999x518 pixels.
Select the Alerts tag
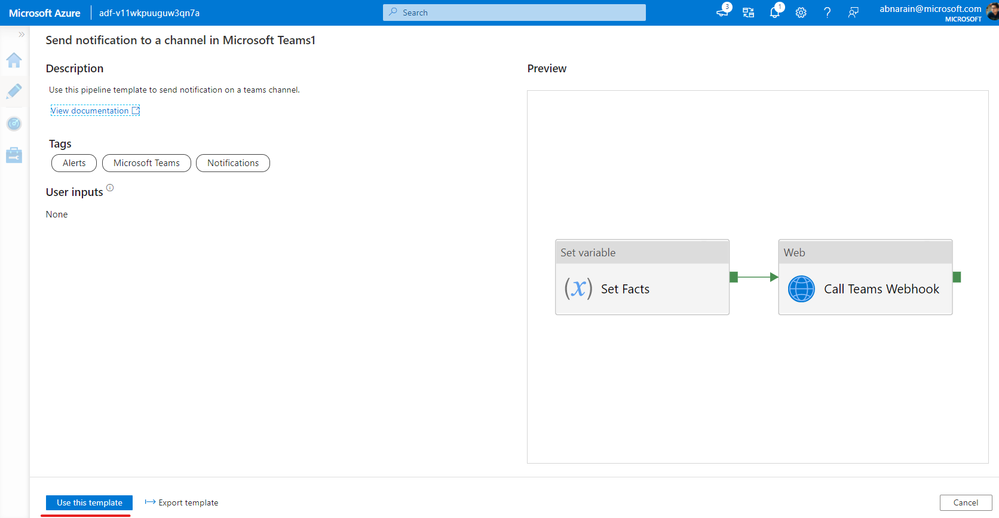tap(74, 163)
